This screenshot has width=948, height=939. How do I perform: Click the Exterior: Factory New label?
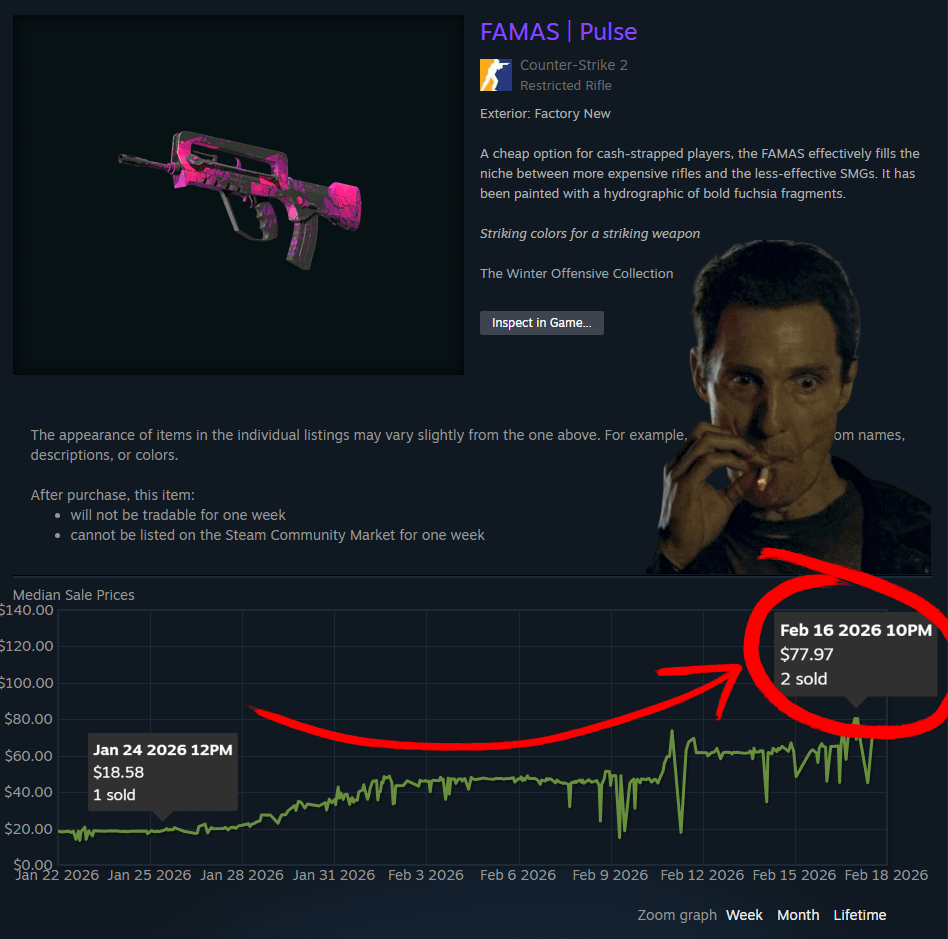pos(545,114)
